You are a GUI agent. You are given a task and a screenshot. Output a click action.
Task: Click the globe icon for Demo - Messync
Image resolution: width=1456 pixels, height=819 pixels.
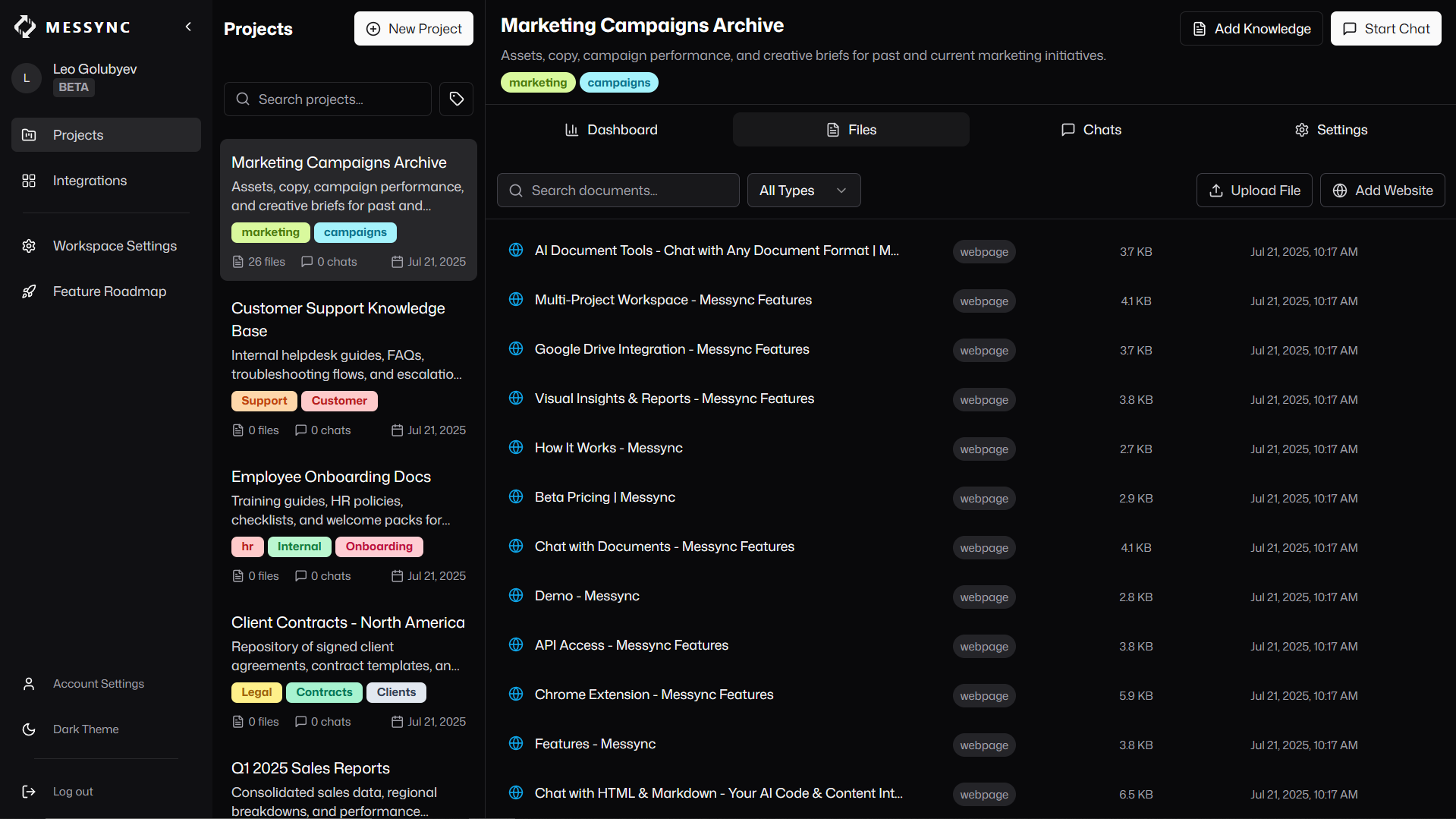pyautogui.click(x=516, y=596)
